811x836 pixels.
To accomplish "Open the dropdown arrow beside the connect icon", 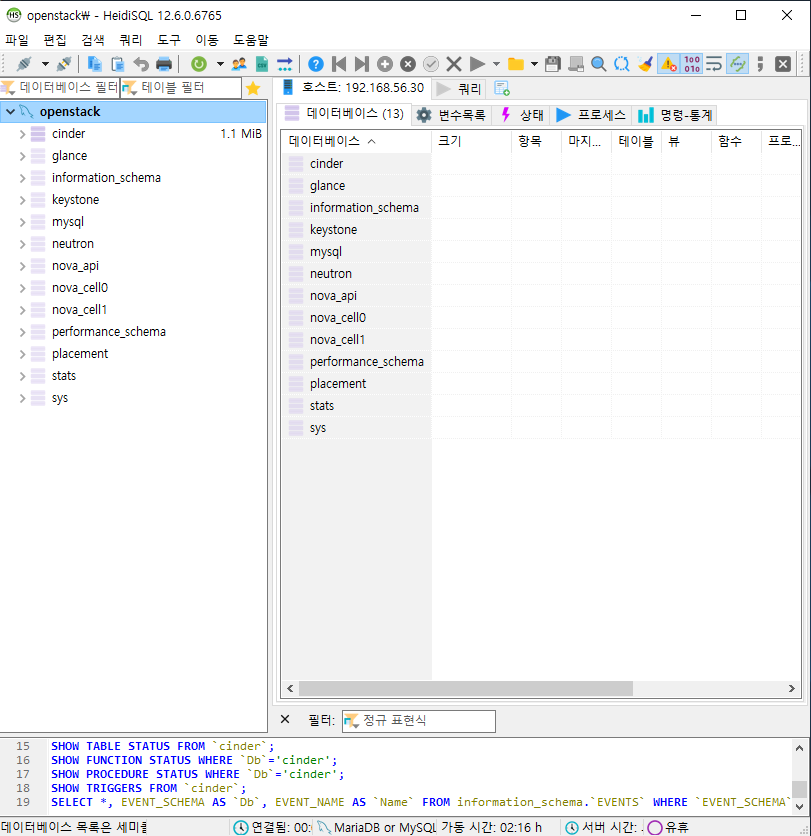I will pyautogui.click(x=45, y=65).
